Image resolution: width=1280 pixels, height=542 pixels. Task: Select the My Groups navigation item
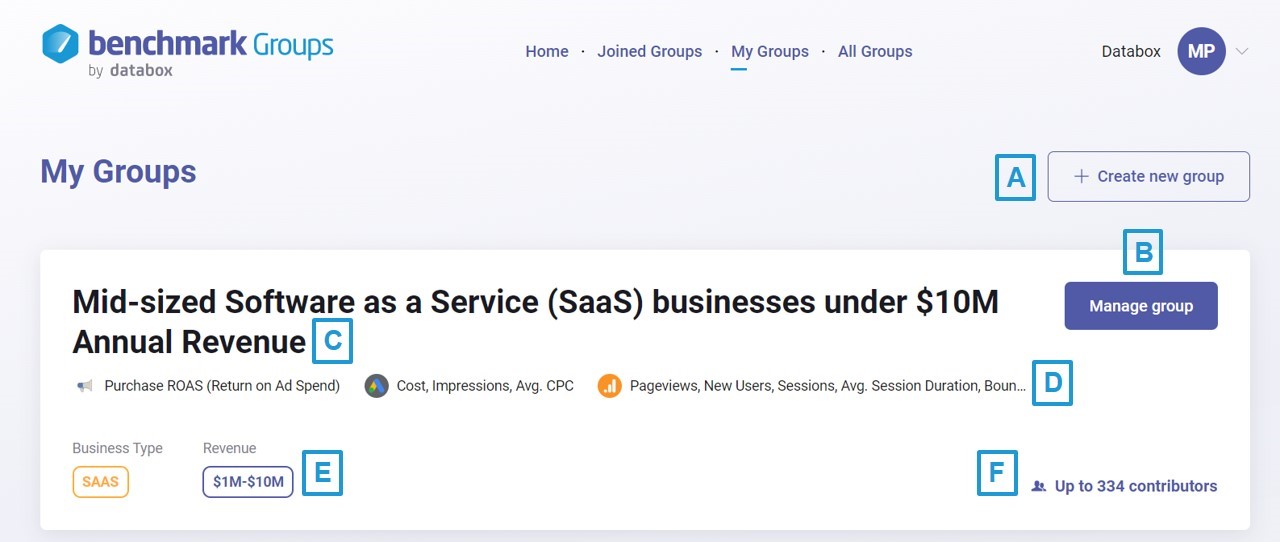[x=770, y=52]
